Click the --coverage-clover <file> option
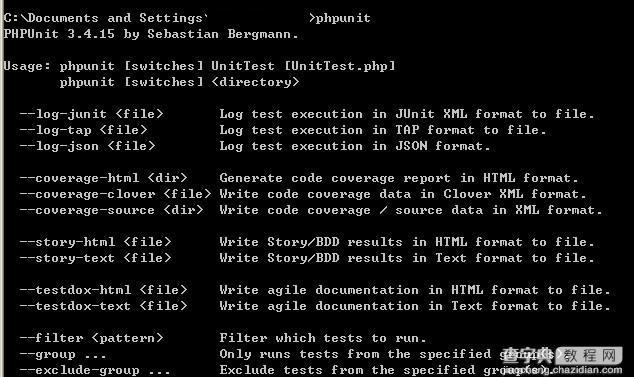Screen dimensions: 634x377 116,194
